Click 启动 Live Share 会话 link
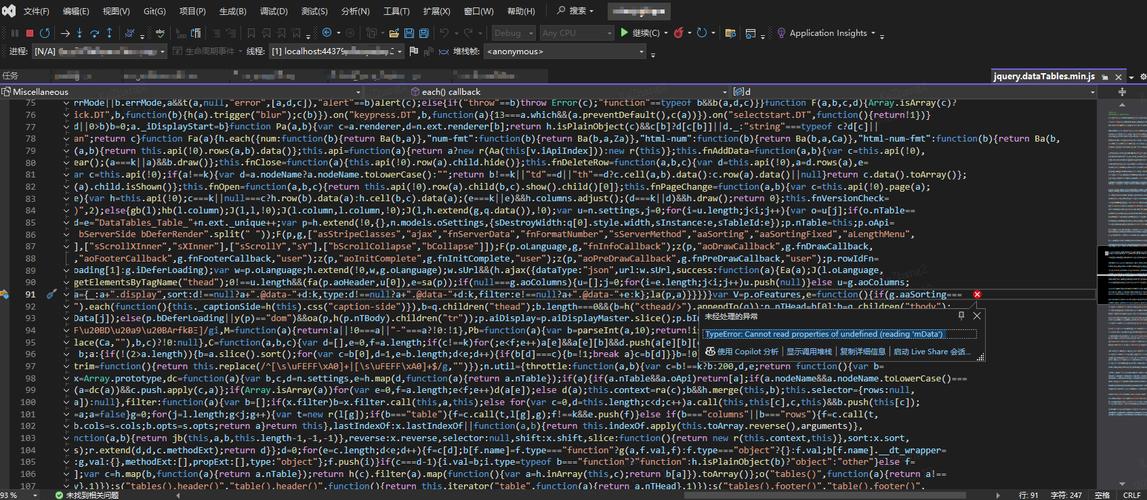 point(931,352)
